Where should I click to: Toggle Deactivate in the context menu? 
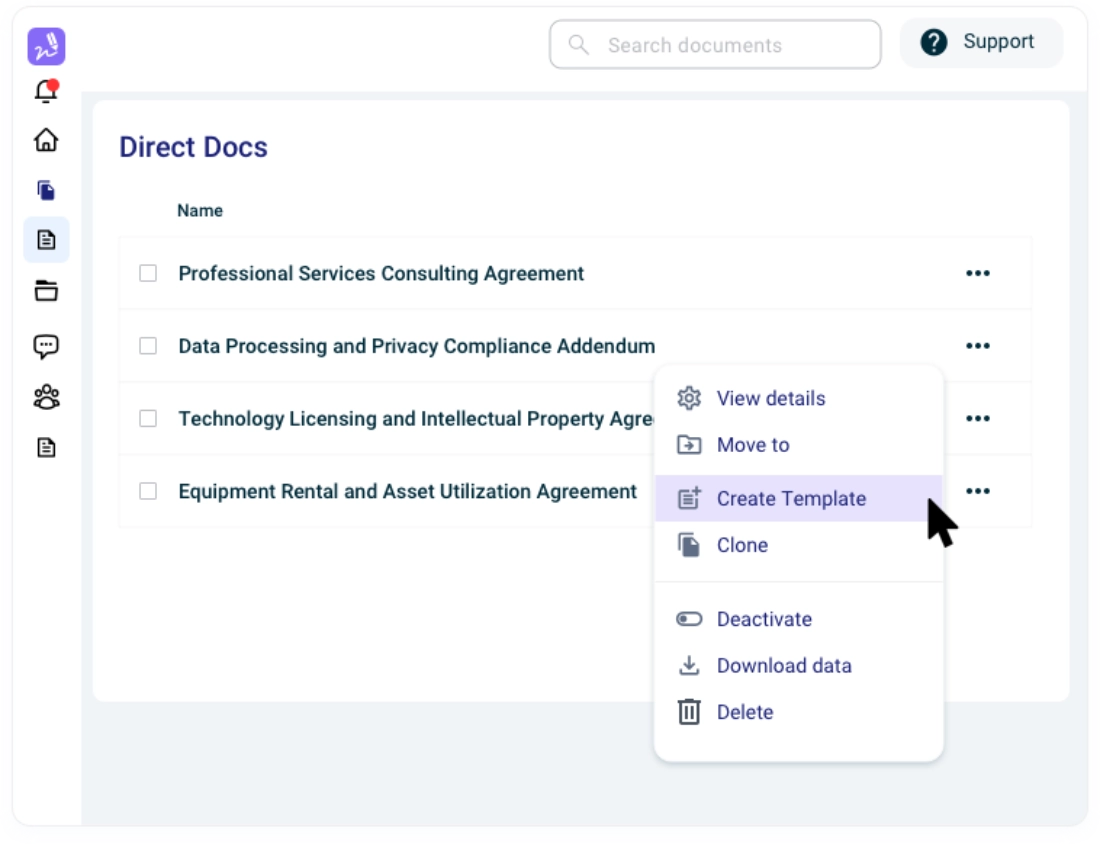tap(763, 619)
